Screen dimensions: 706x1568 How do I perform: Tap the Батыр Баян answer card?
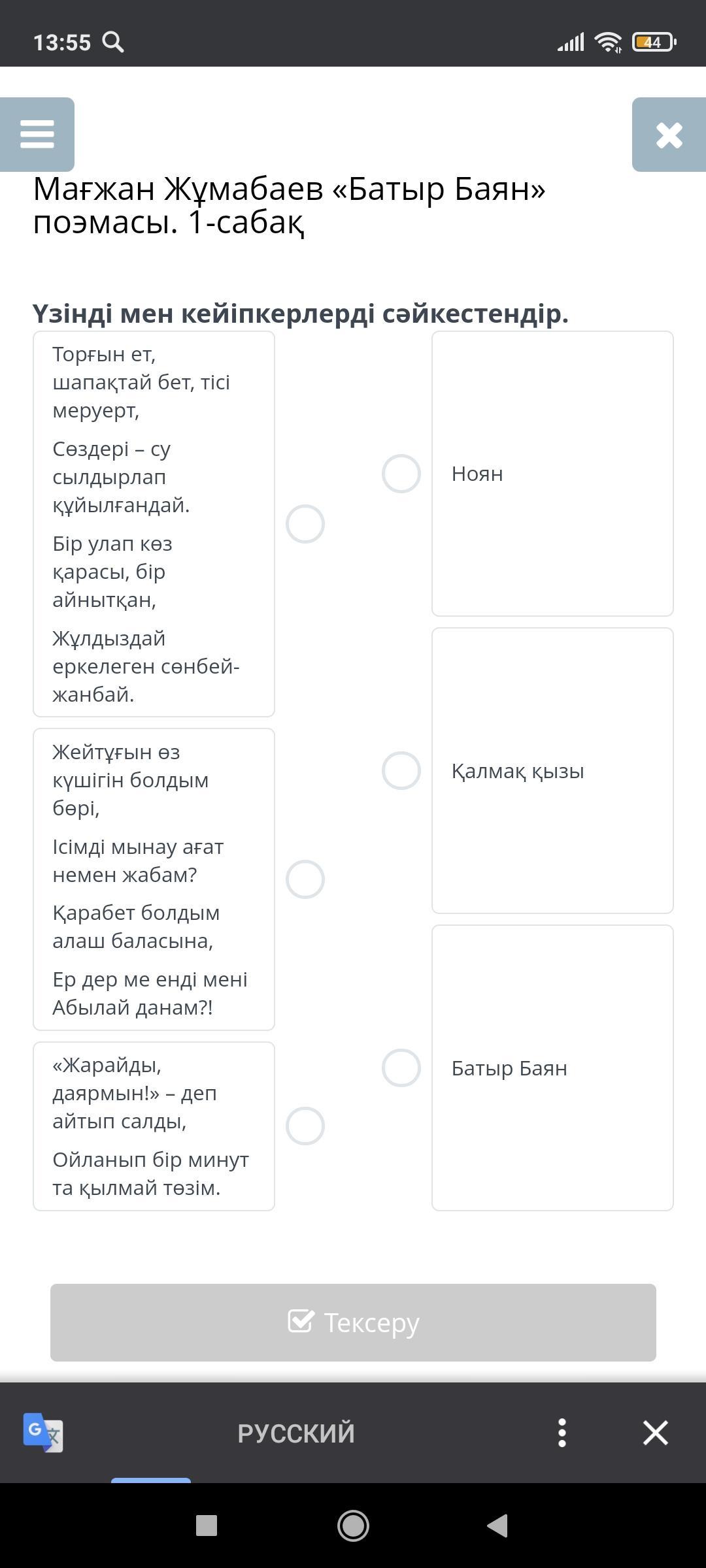(x=552, y=1068)
